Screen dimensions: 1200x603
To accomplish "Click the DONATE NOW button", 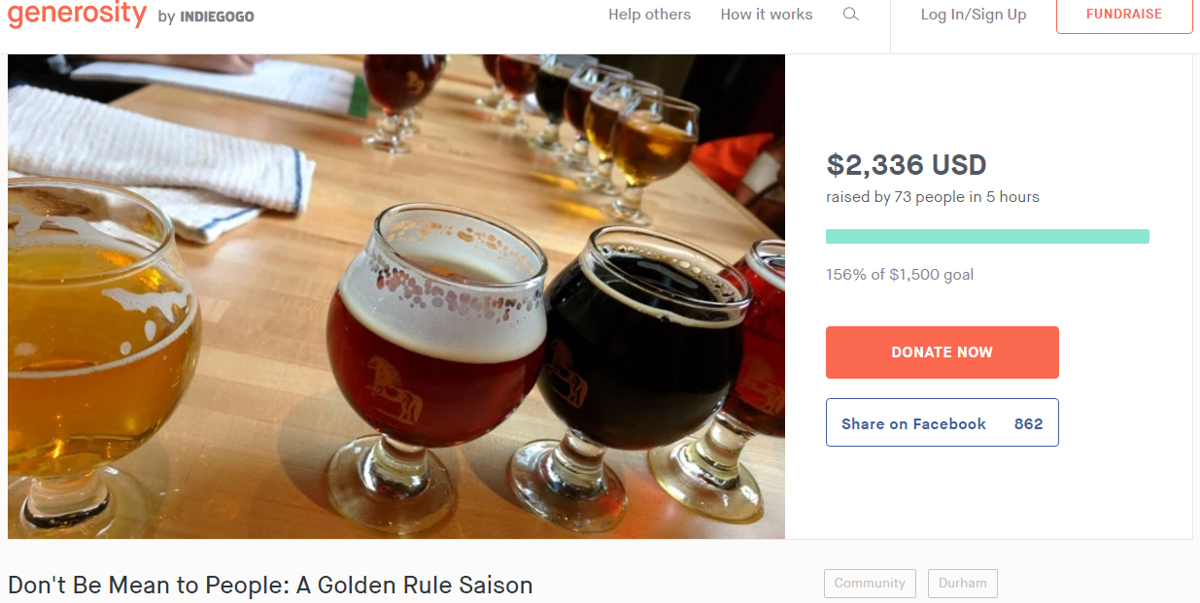I will (x=942, y=352).
